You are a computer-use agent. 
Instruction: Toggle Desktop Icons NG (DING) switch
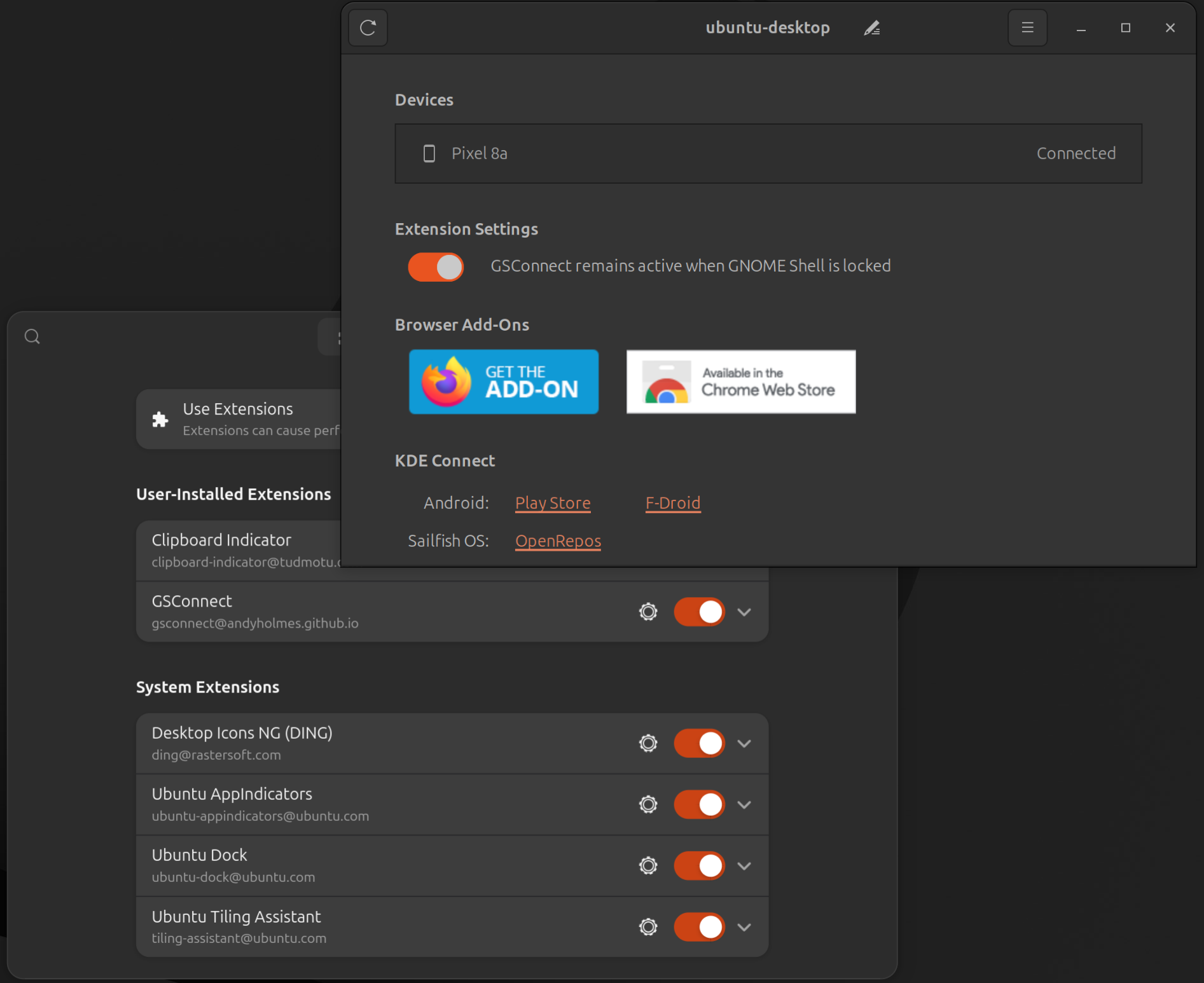699,743
